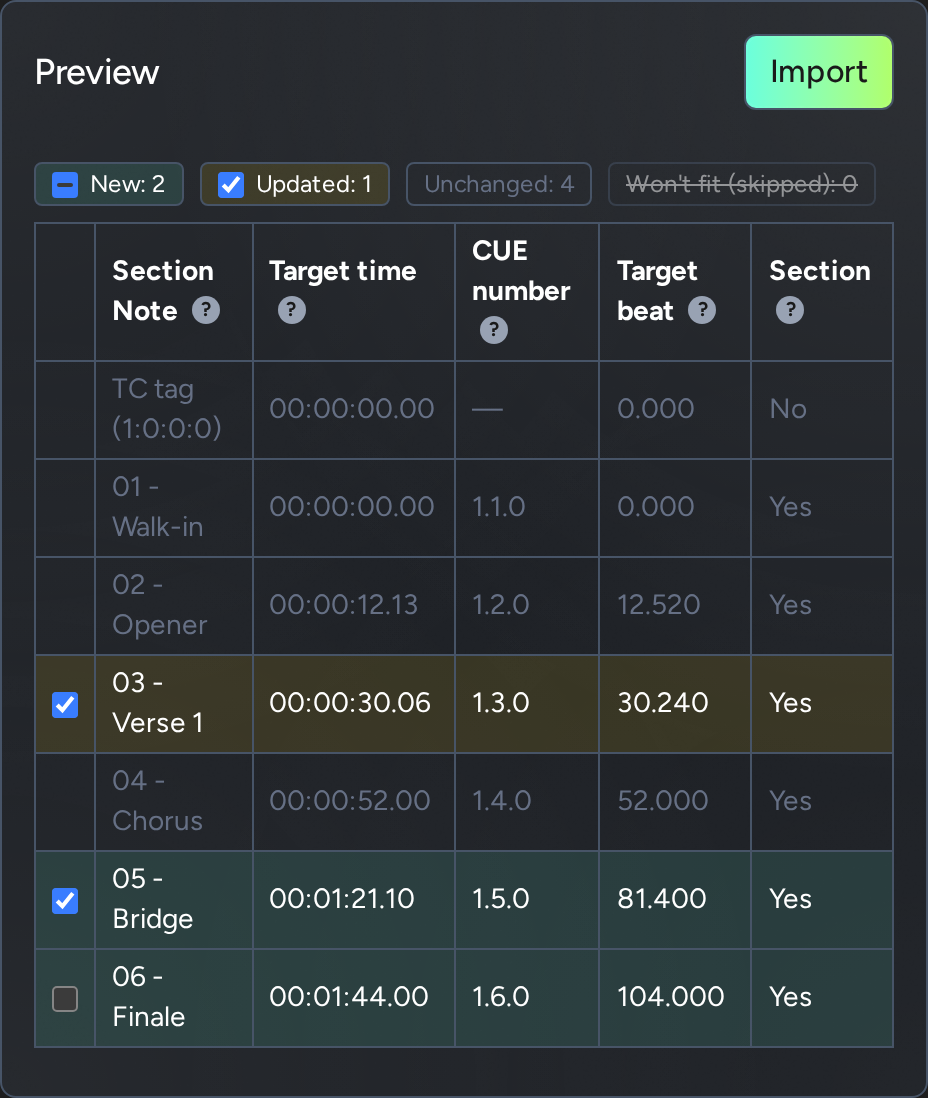
Task: Open help icon next to Target beat
Action: click(x=702, y=310)
